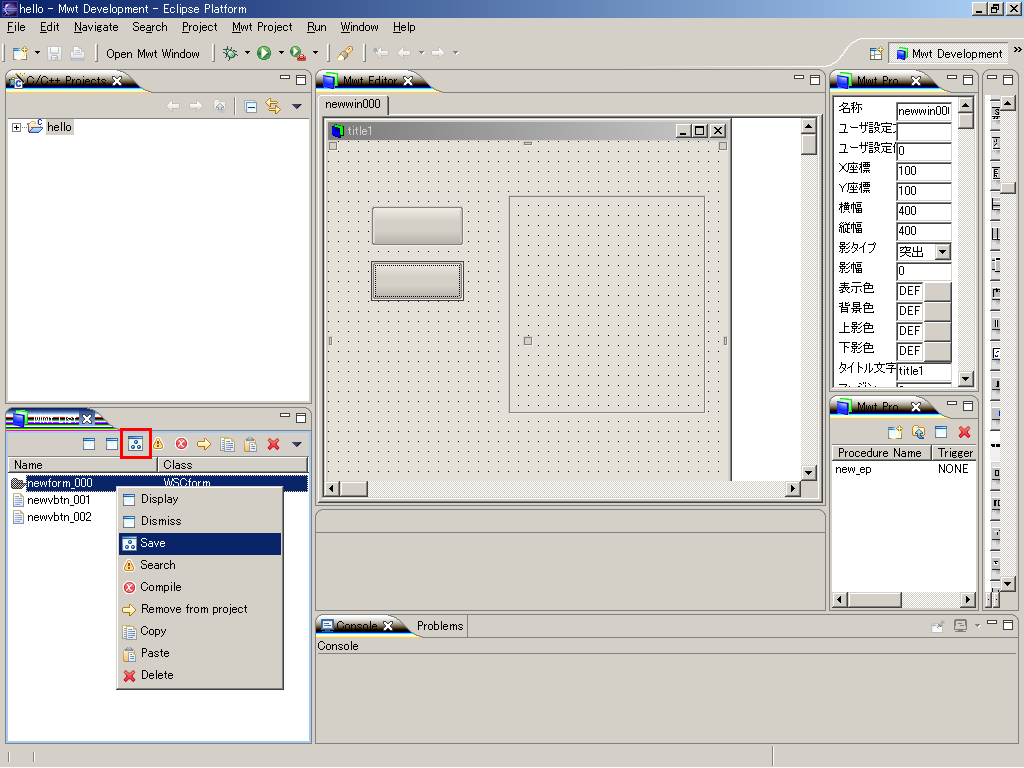
Task: Expand the hello project tree node
Action: [17, 127]
